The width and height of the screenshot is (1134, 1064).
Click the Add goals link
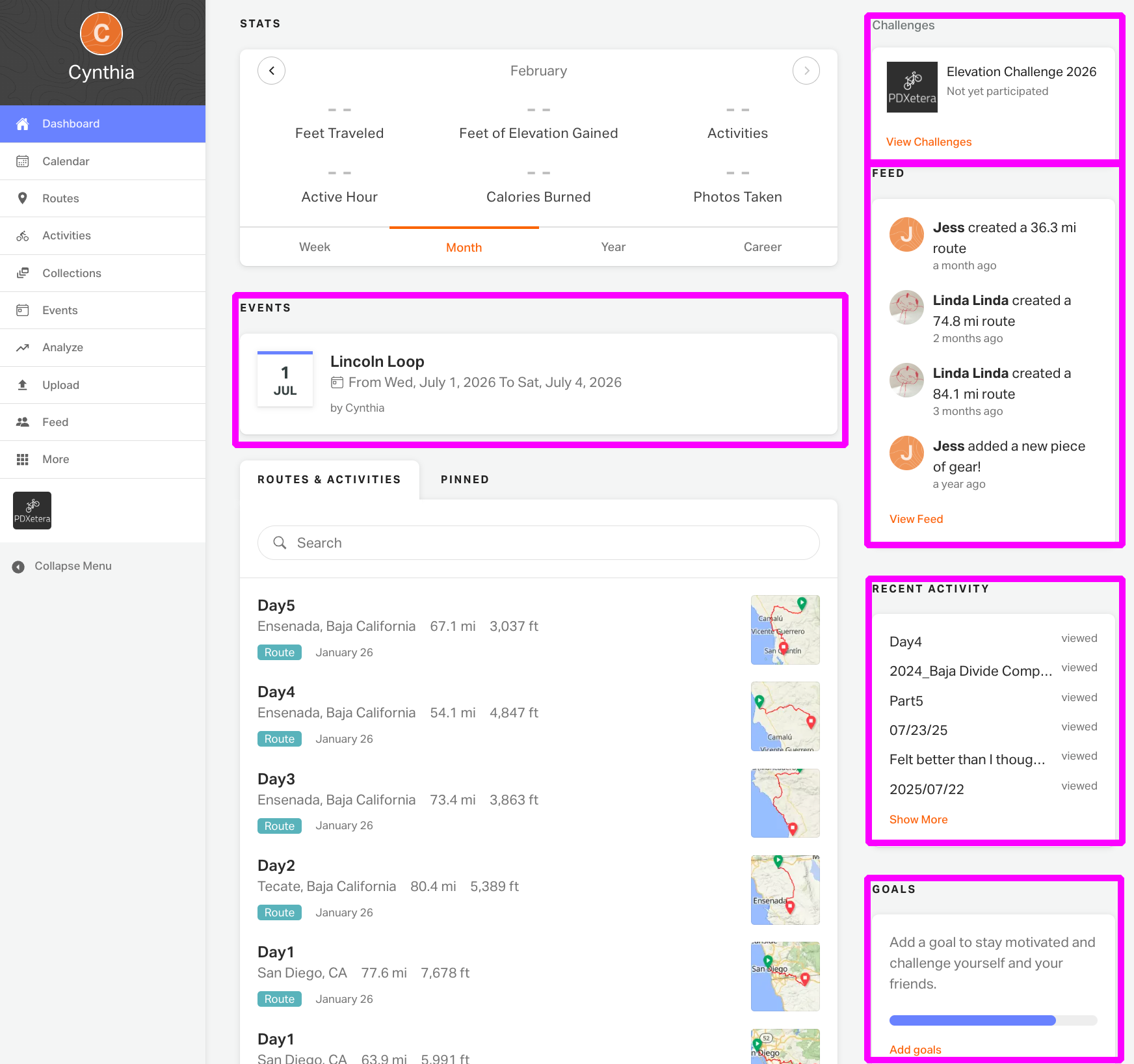(x=915, y=1050)
